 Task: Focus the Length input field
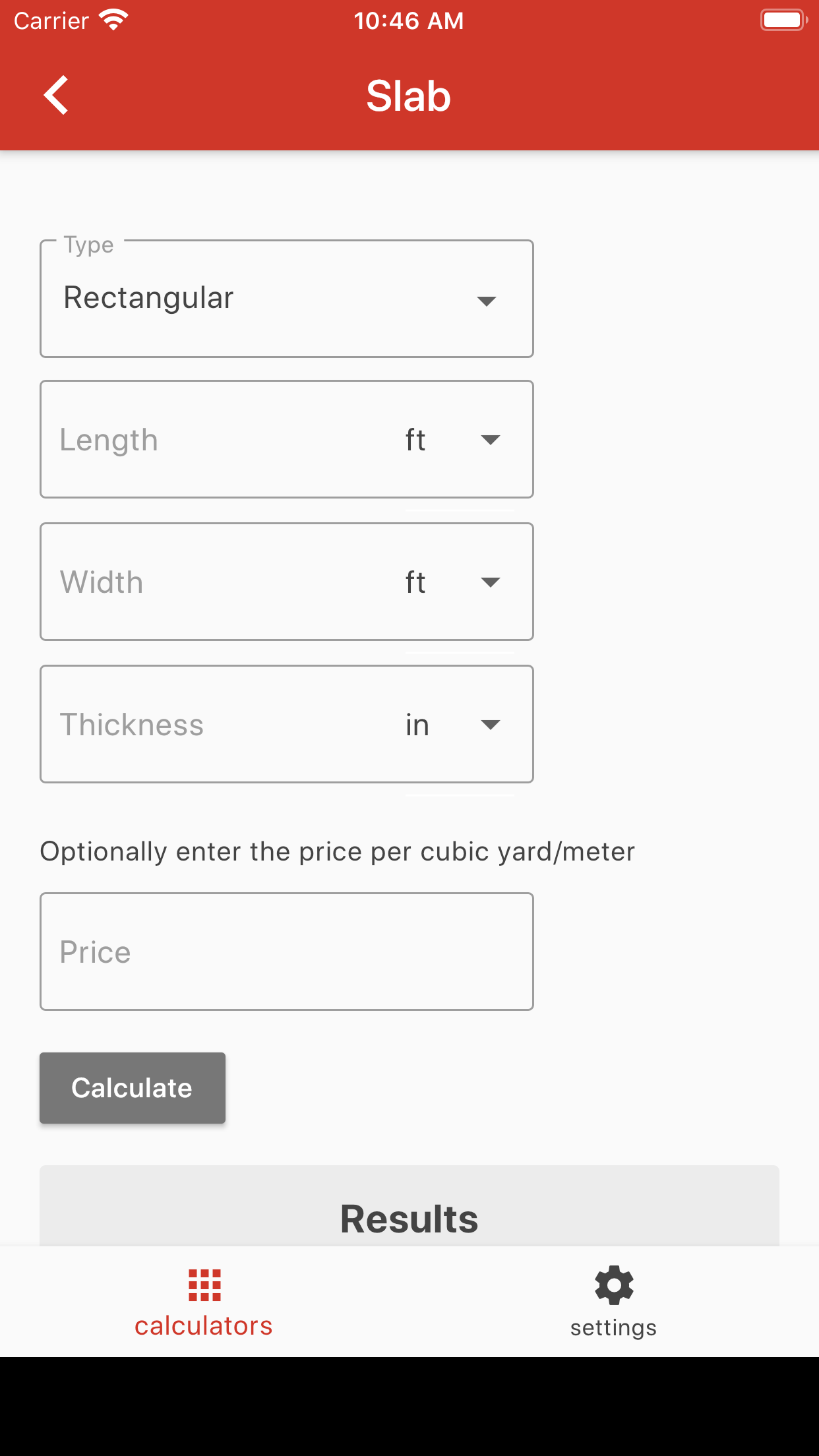click(x=218, y=440)
